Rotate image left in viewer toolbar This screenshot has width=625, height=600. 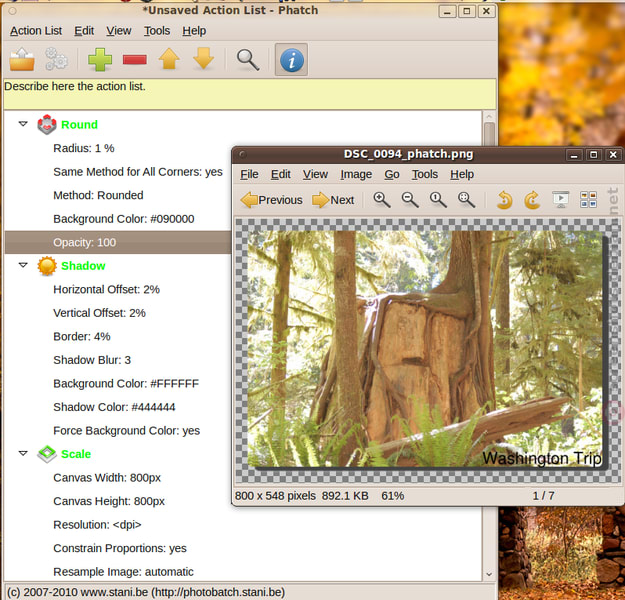[x=505, y=200]
